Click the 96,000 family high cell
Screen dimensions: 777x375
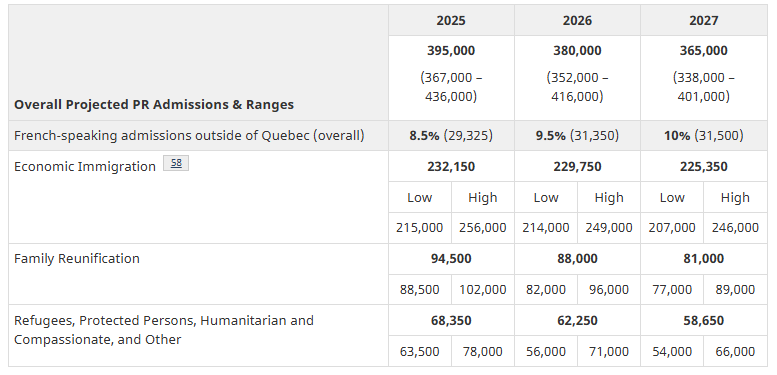(609, 289)
